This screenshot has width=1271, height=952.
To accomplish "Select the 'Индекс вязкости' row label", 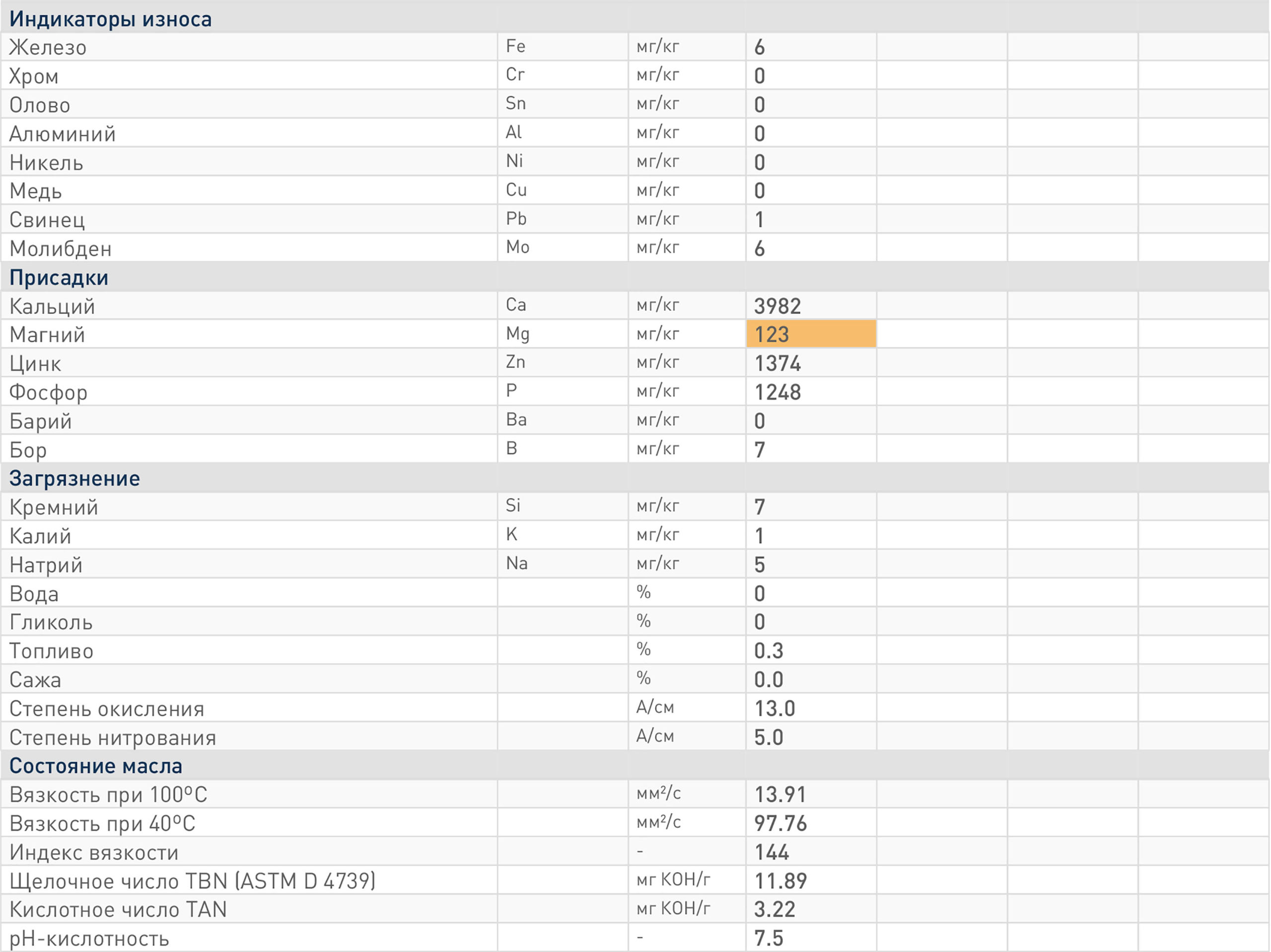I will click(94, 852).
